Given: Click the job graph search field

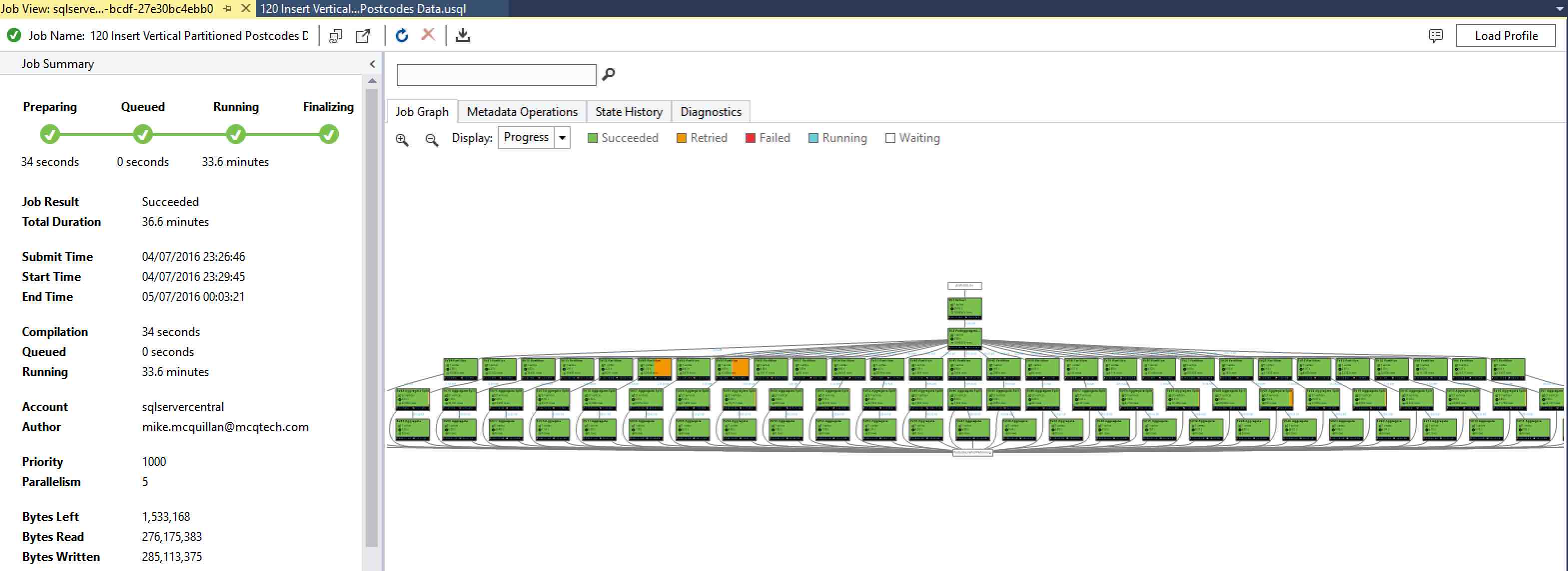Looking at the screenshot, I should click(496, 75).
